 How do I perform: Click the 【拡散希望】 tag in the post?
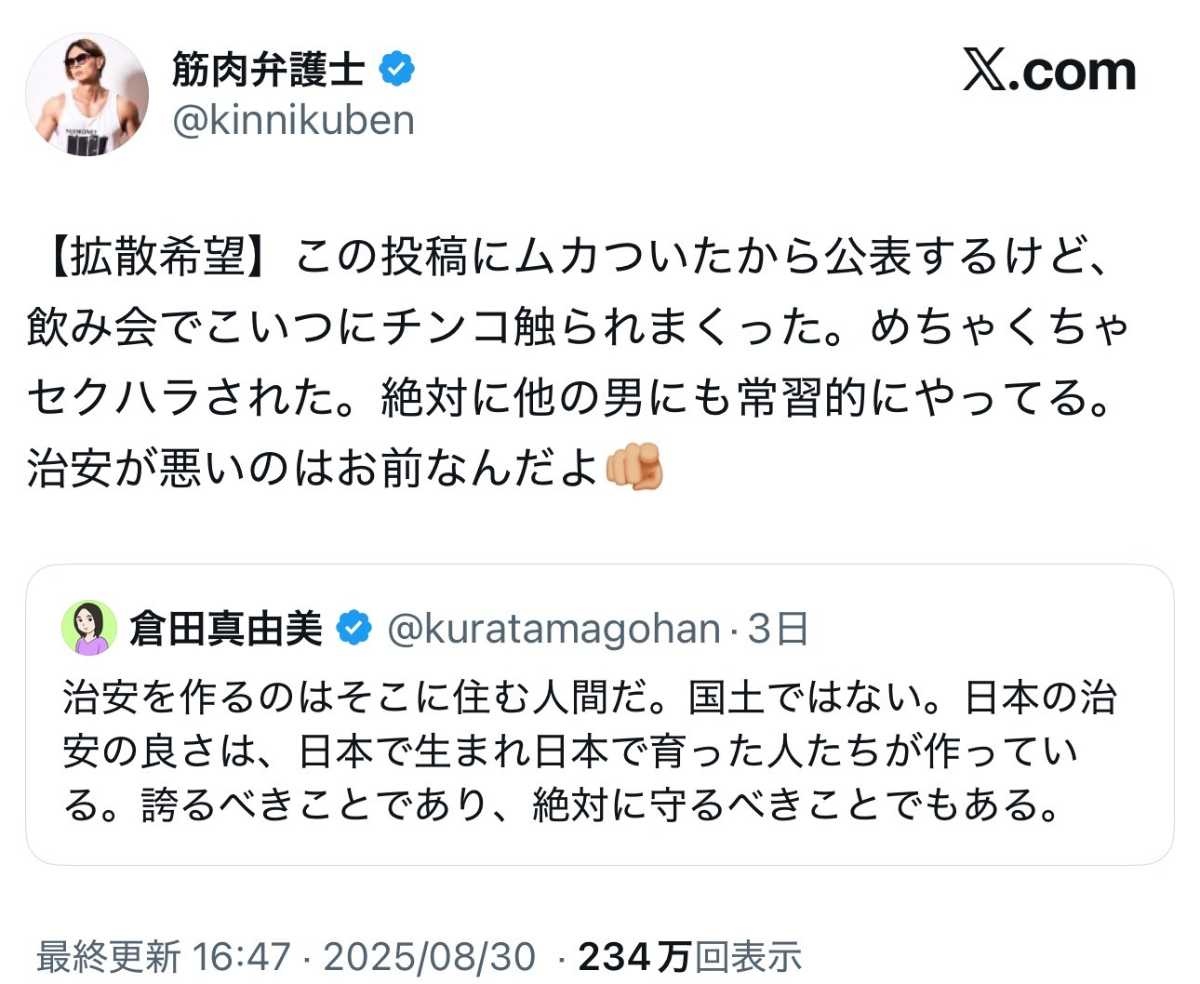150,258
